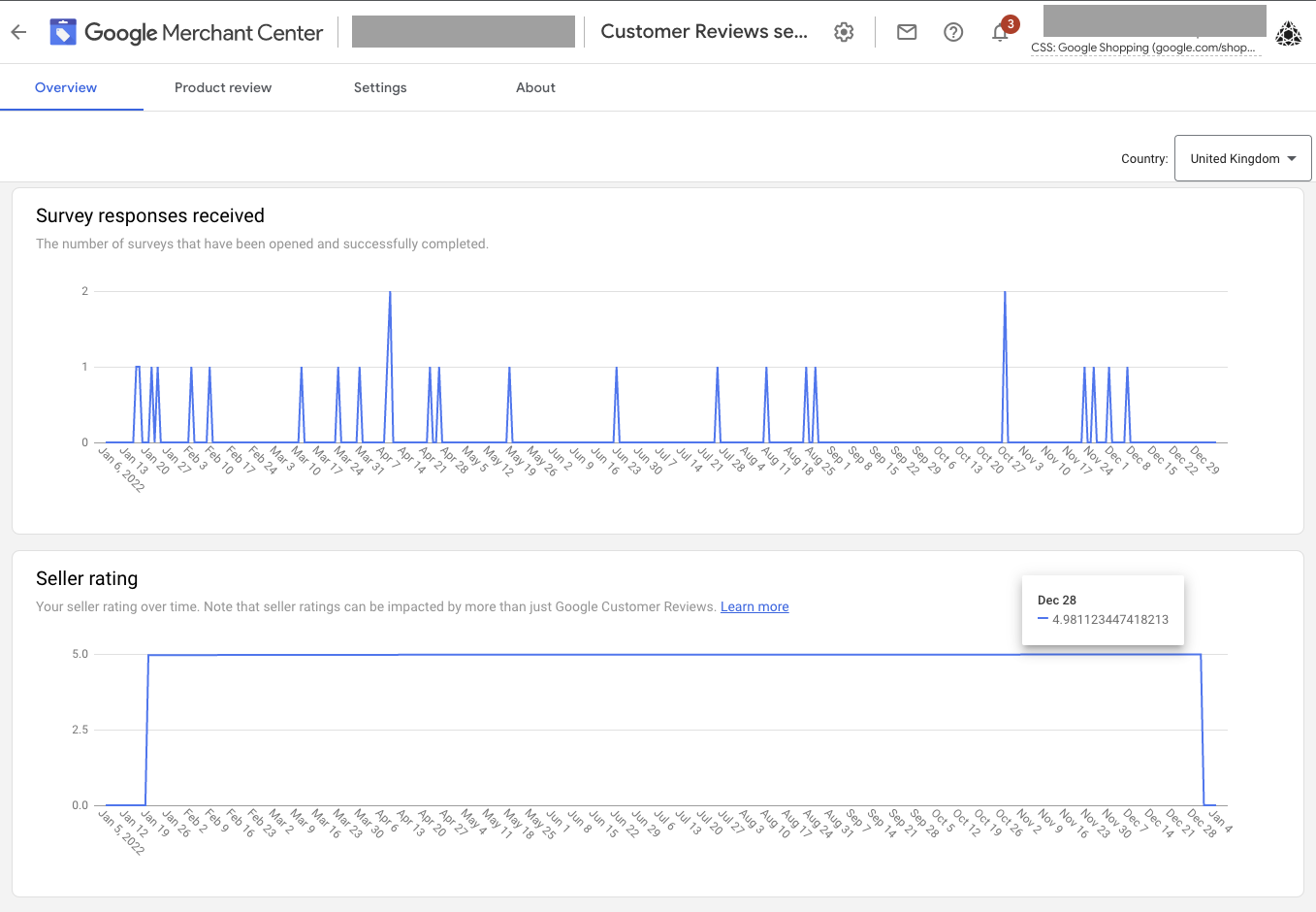Open the Country selection dropdown
This screenshot has height=912, width=1316.
tap(1242, 157)
